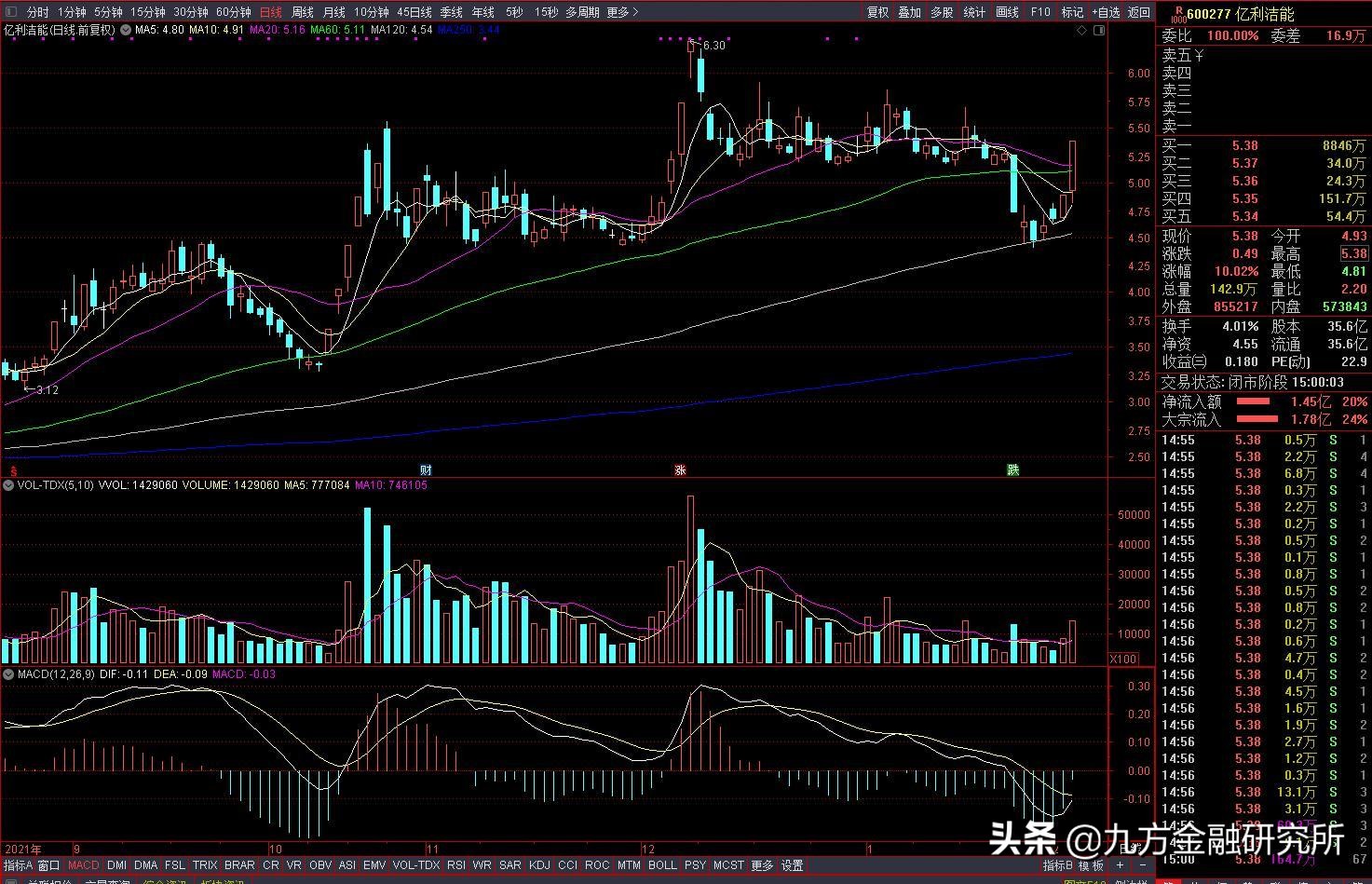Screen dimensions: 1372x884
Task: Click the red 涨 marker icon
Action: (680, 469)
